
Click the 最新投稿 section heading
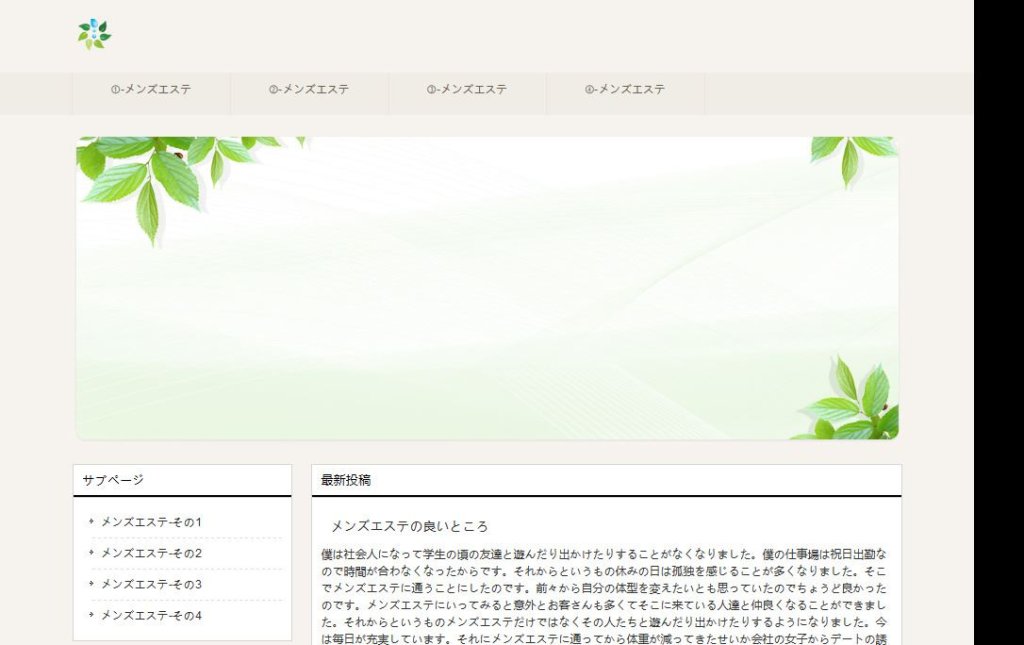346,480
